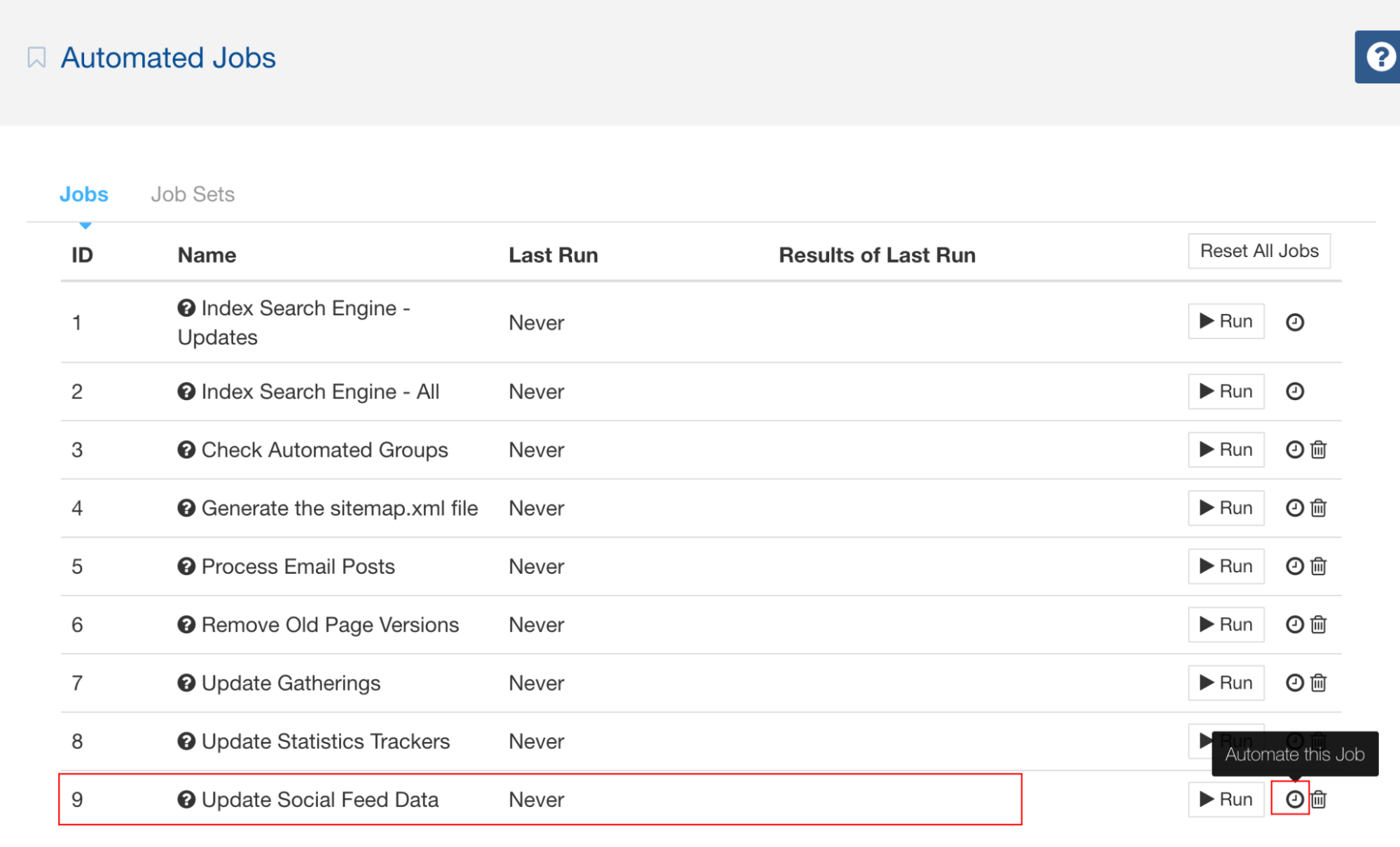Automate the Remove Old Page Versions job

[x=1294, y=624]
